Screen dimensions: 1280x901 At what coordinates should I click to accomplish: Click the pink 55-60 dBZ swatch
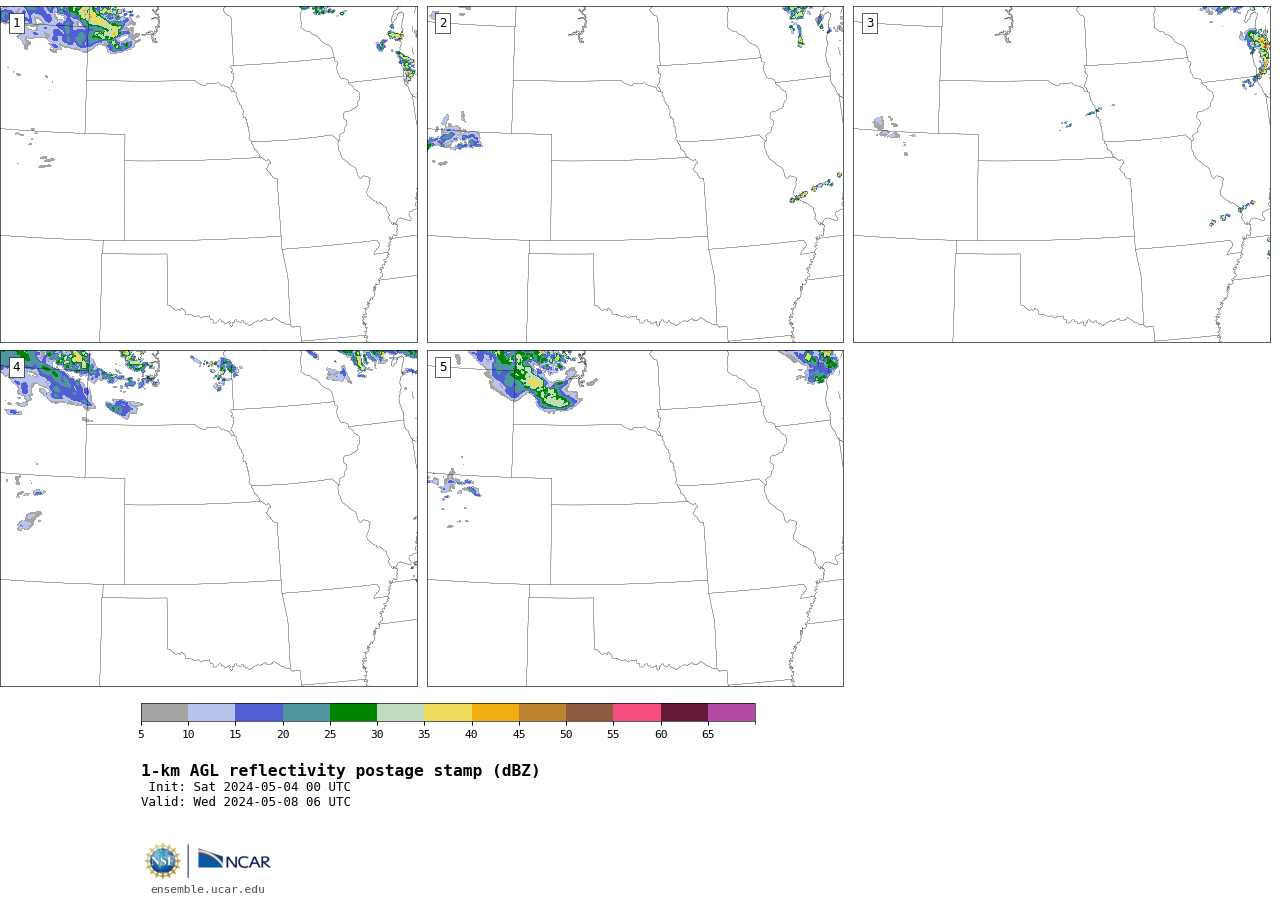coord(637,712)
